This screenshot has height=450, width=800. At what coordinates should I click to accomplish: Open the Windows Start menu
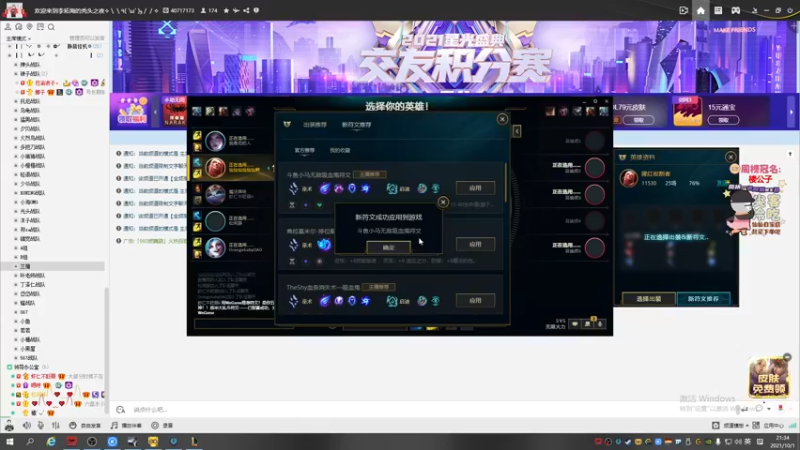tap(9, 442)
